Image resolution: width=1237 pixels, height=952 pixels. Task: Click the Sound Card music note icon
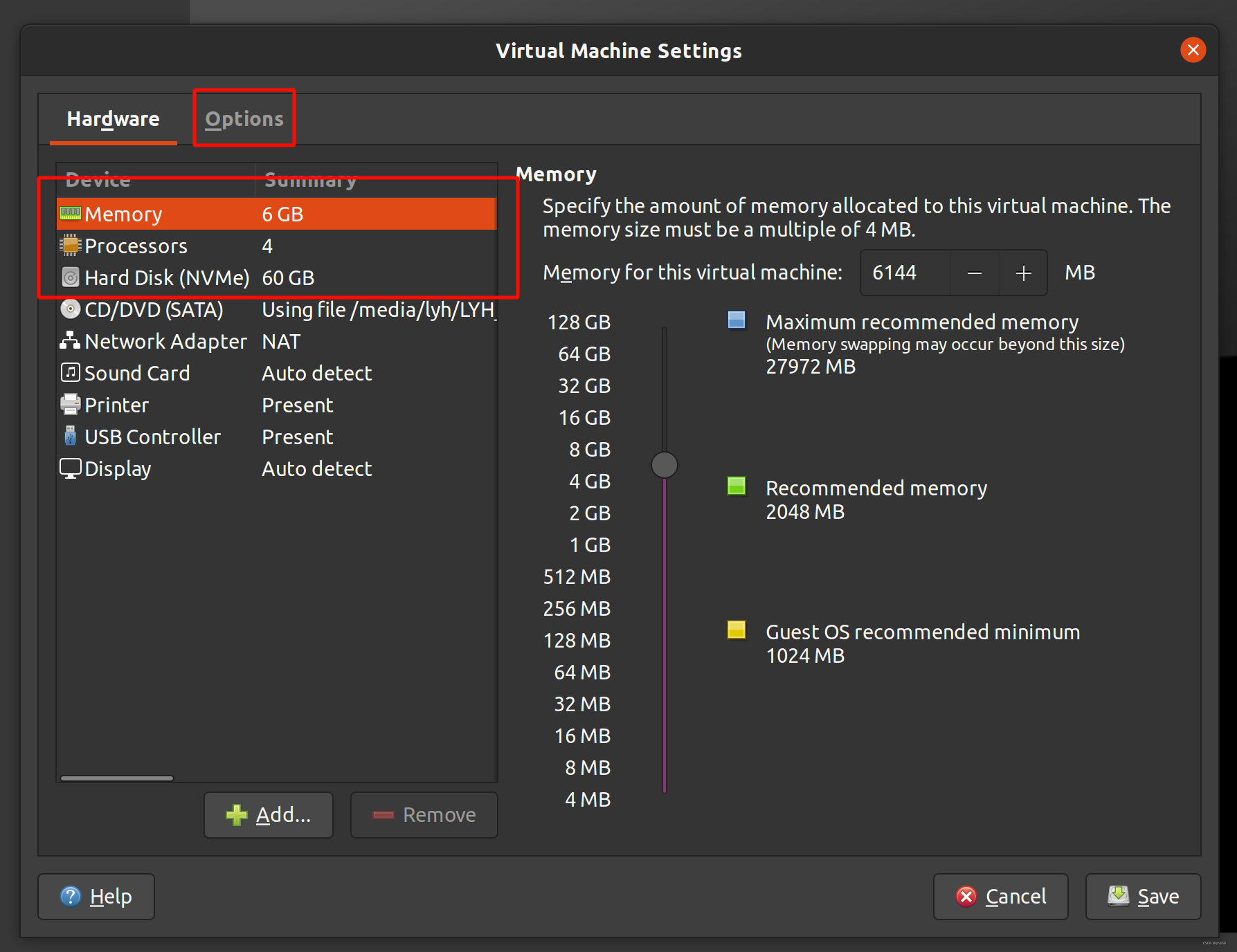click(71, 372)
